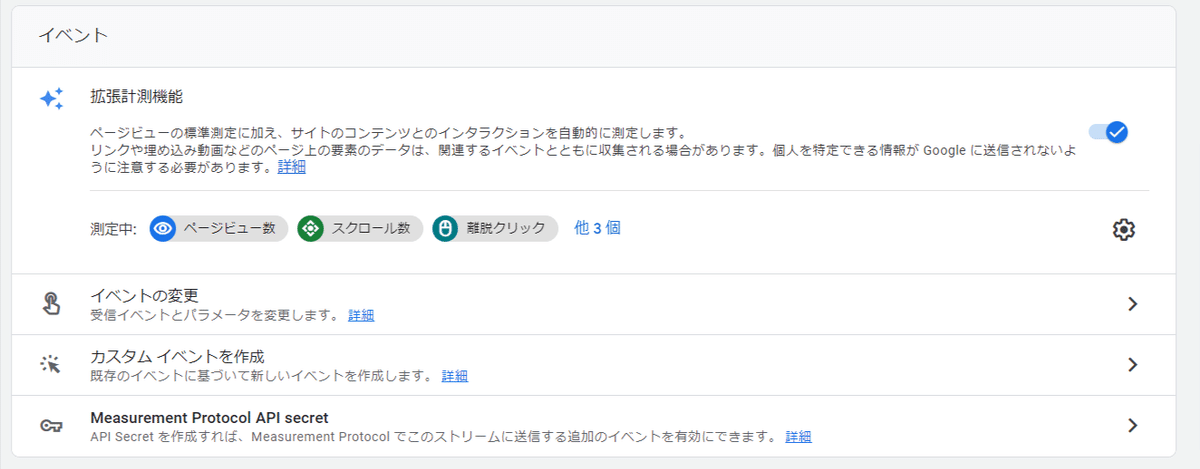Open Measurement Protocol API secret row
The height and width of the screenshot is (469, 1200).
coord(593,426)
